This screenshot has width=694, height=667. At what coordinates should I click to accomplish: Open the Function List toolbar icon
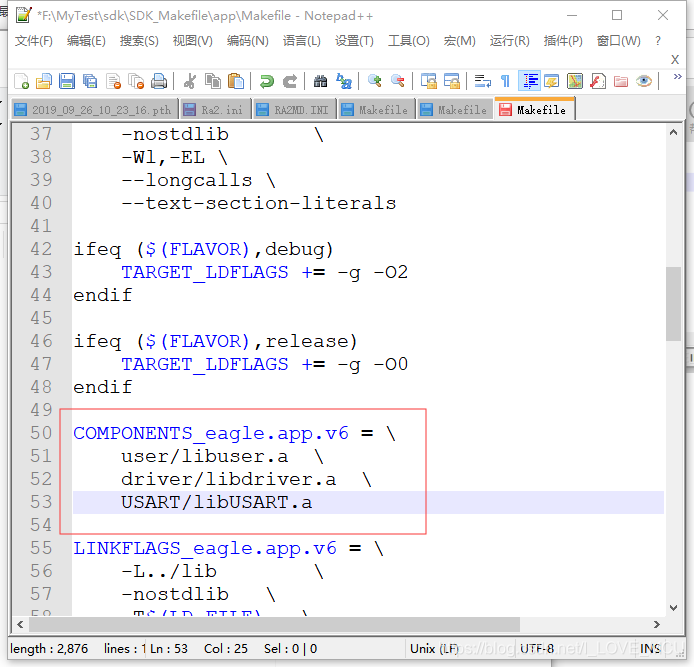pyautogui.click(x=598, y=81)
